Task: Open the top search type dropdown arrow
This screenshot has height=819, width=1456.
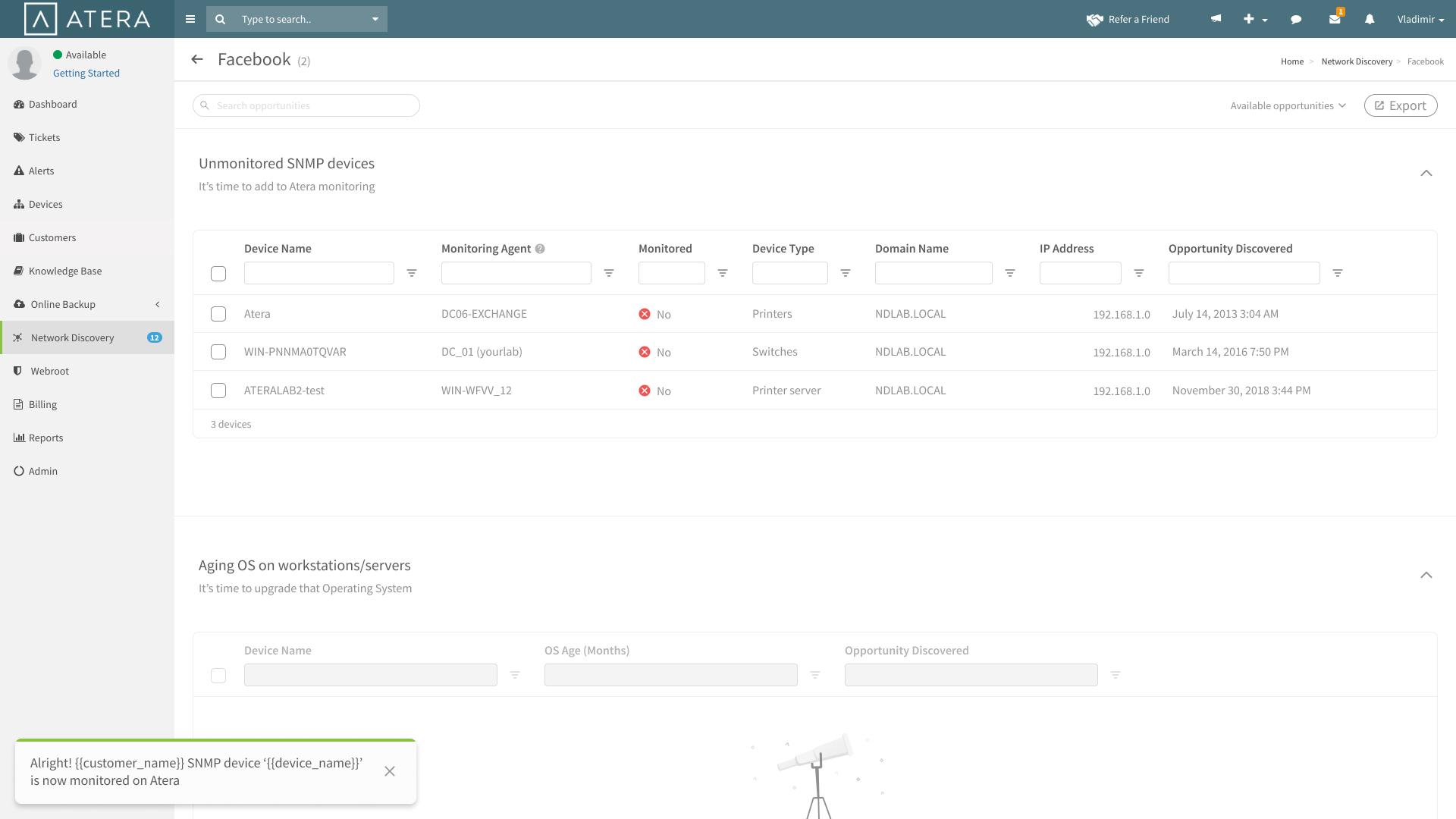Action: point(375,19)
